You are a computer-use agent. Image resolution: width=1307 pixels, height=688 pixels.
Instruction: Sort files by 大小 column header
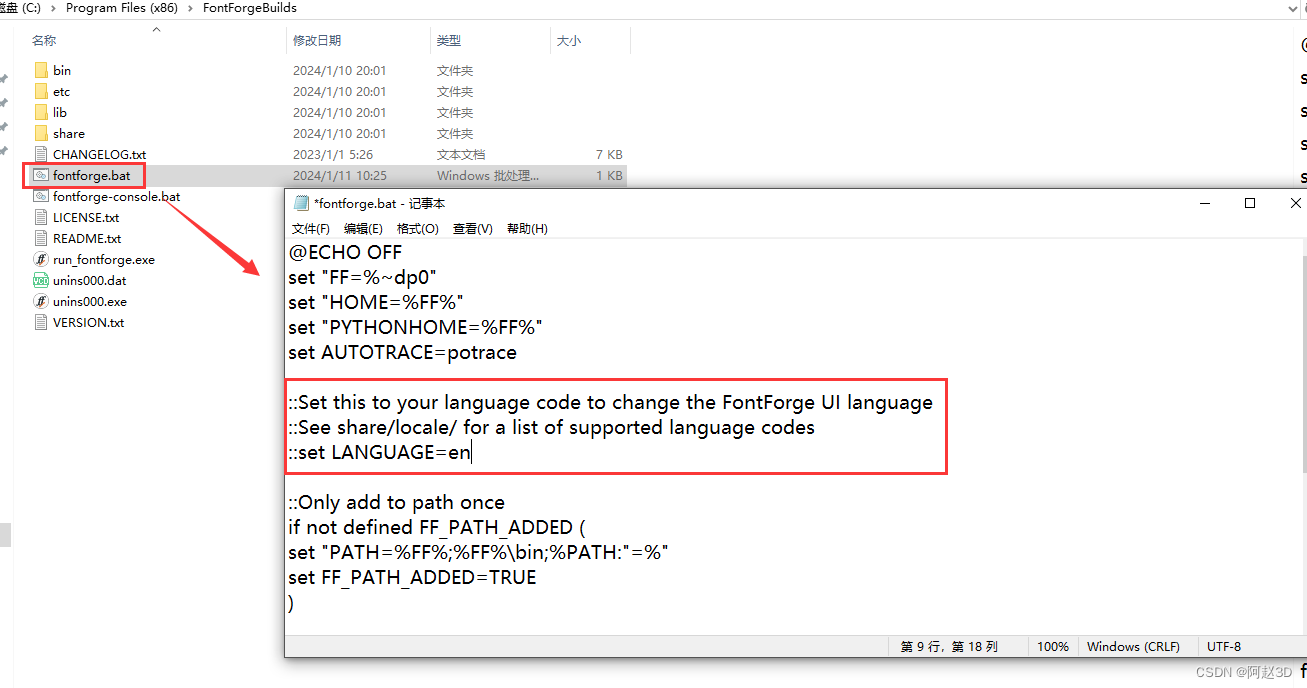569,41
